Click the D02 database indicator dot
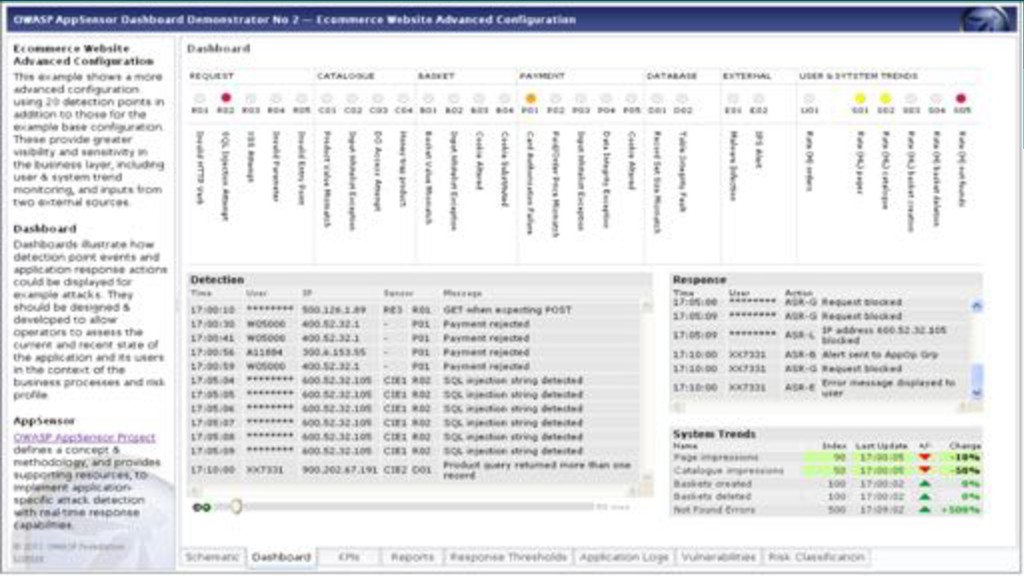Image resolution: width=1024 pixels, height=576 pixels. (682, 98)
